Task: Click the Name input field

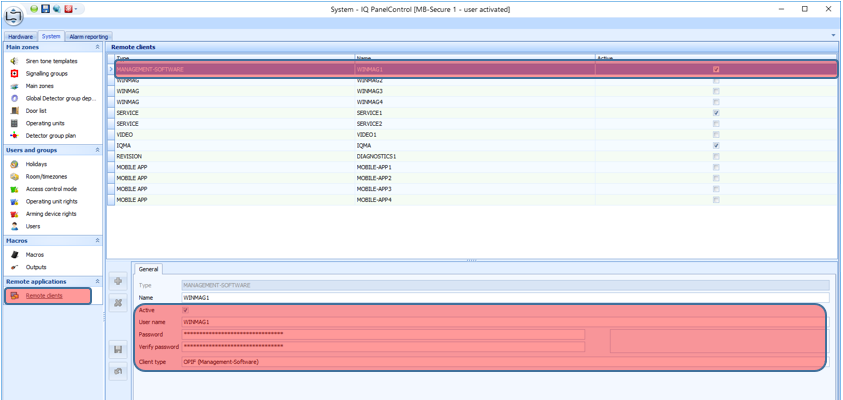Action: [506, 297]
